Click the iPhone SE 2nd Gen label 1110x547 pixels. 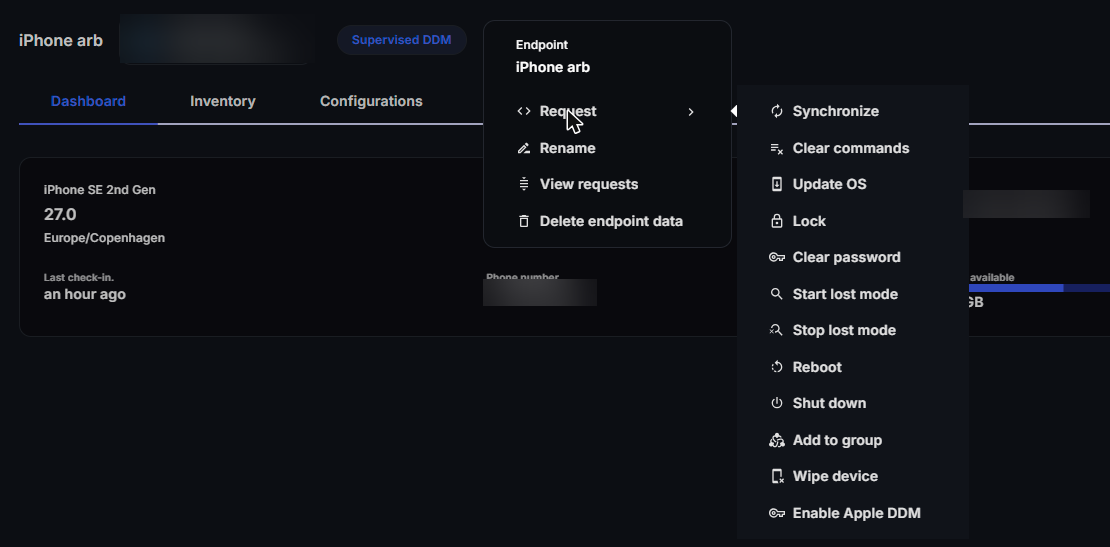pyautogui.click(x=100, y=190)
